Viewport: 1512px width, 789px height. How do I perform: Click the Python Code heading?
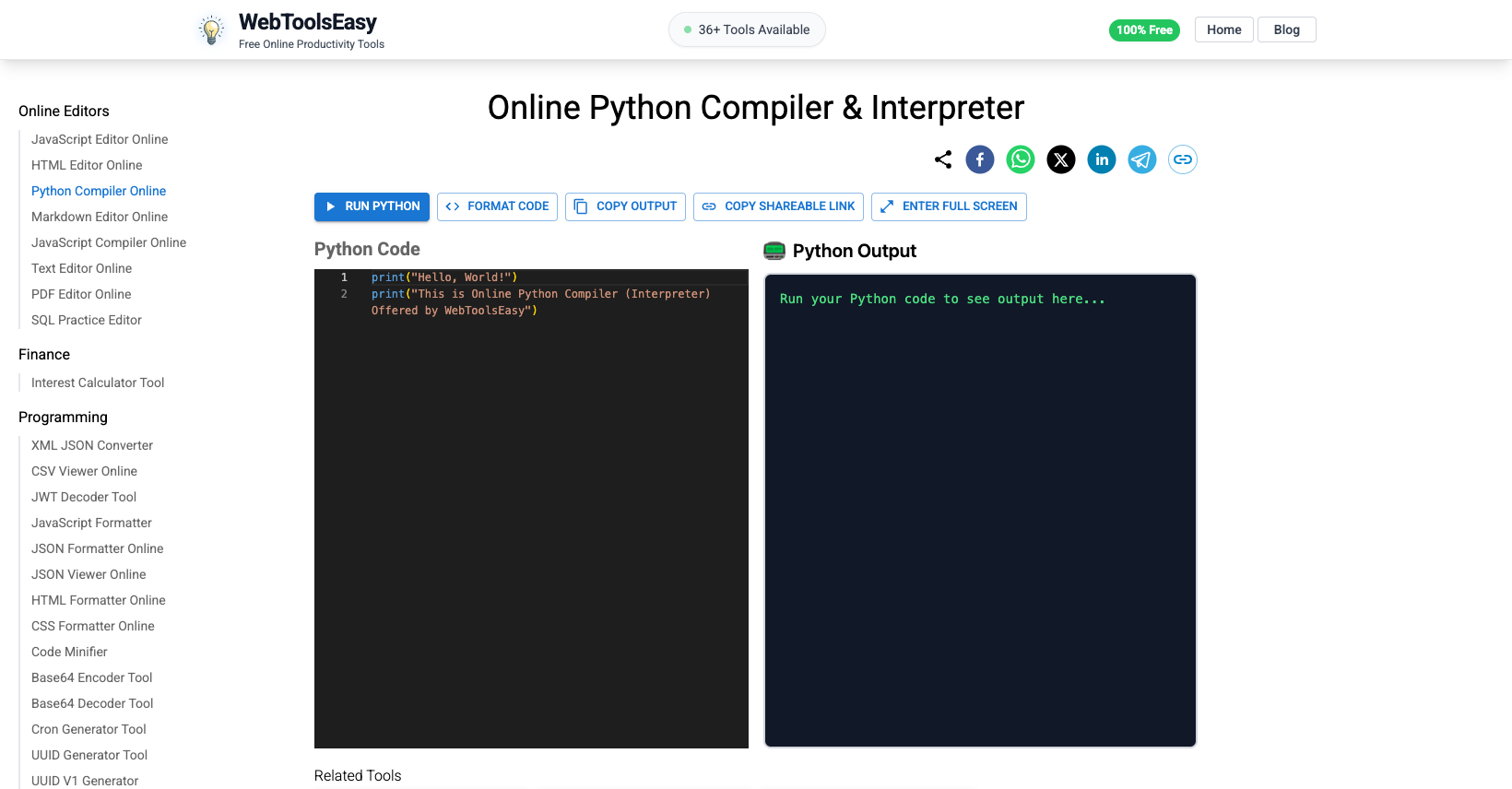367,249
